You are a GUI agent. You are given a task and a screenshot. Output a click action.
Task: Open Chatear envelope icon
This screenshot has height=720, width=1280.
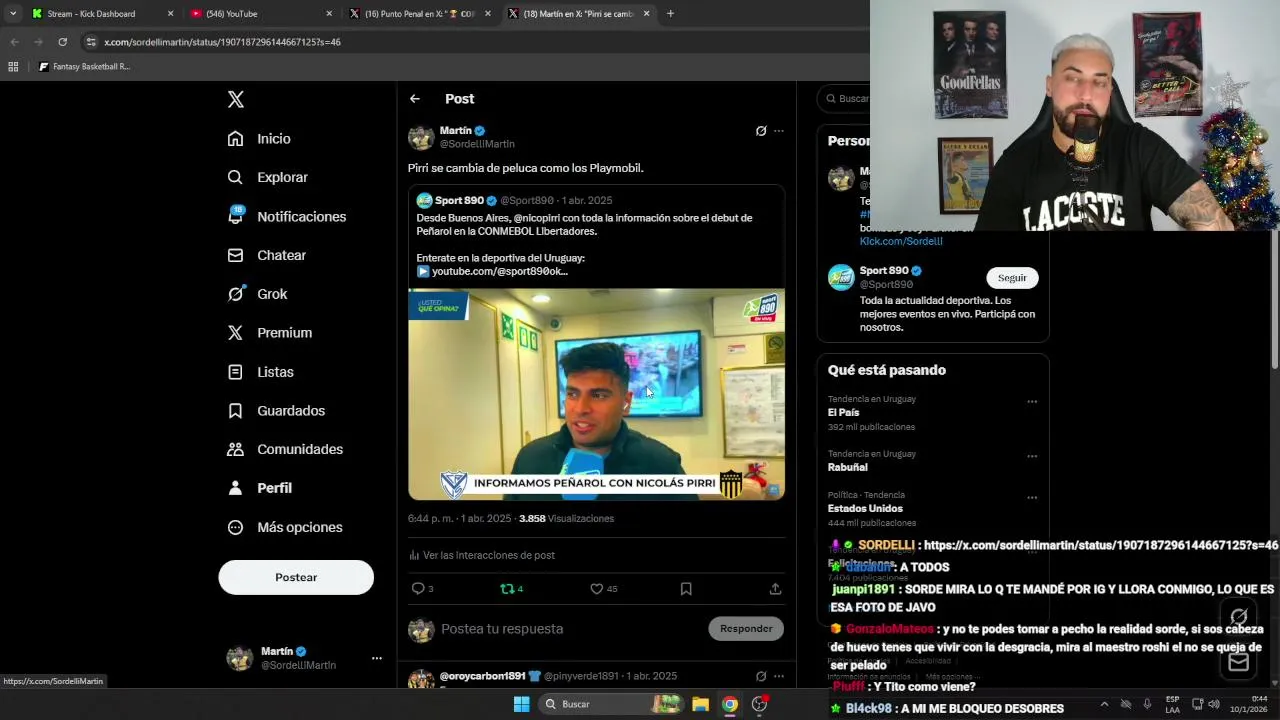(x=235, y=255)
